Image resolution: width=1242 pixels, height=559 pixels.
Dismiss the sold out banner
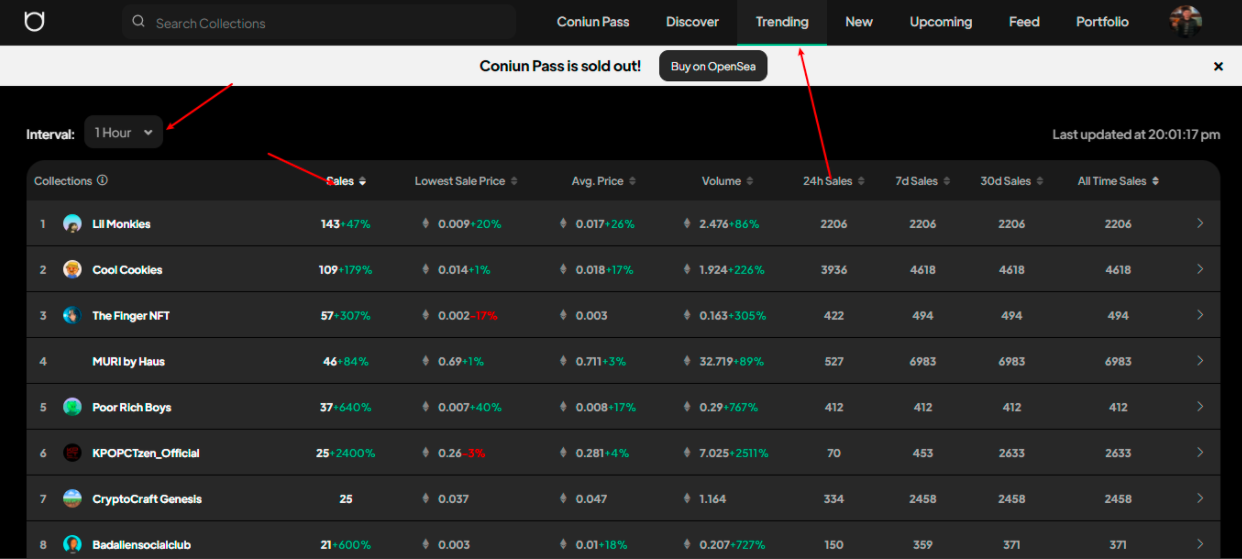tap(1218, 66)
